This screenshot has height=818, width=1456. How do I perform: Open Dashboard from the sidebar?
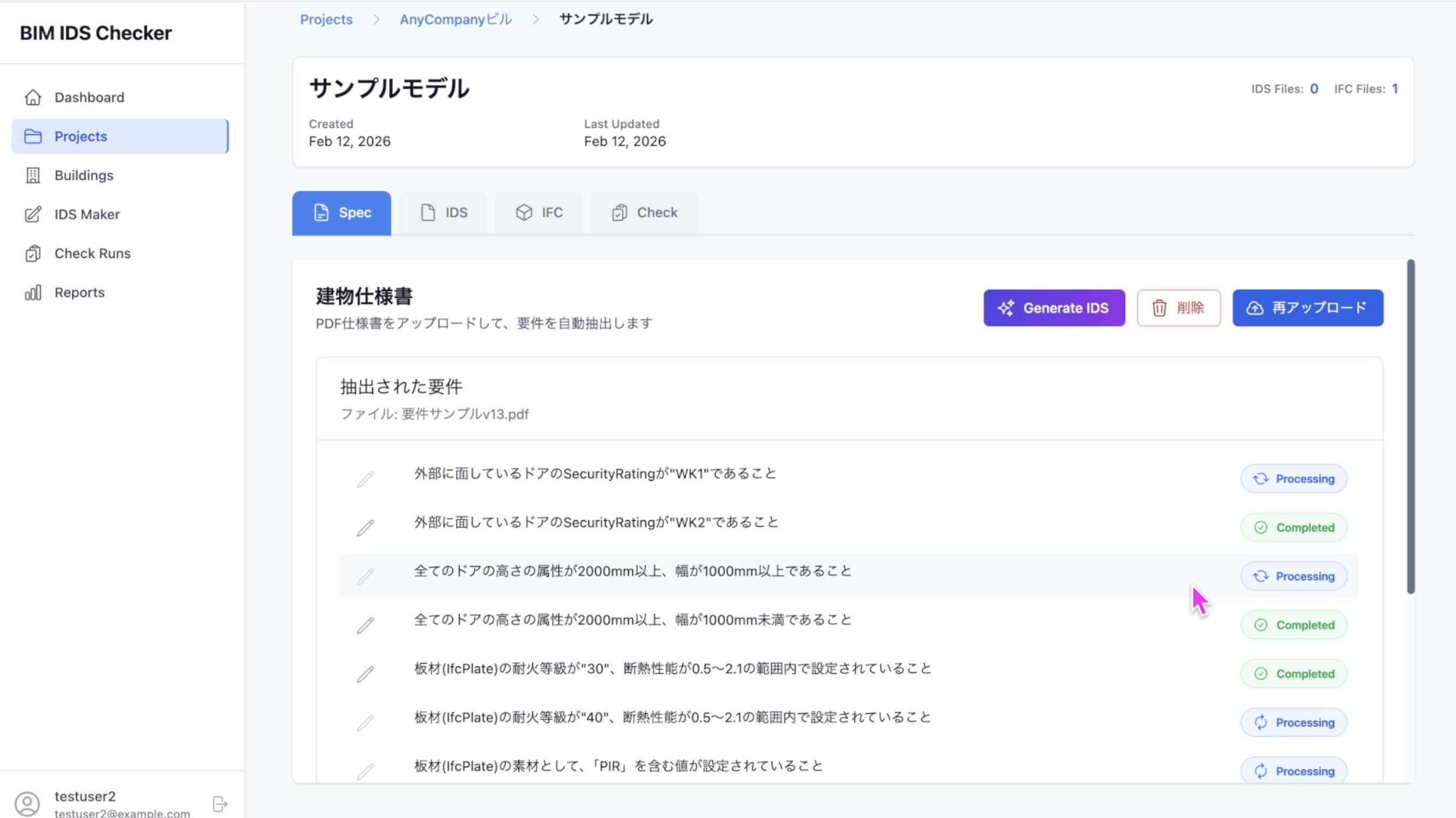[x=120, y=97]
